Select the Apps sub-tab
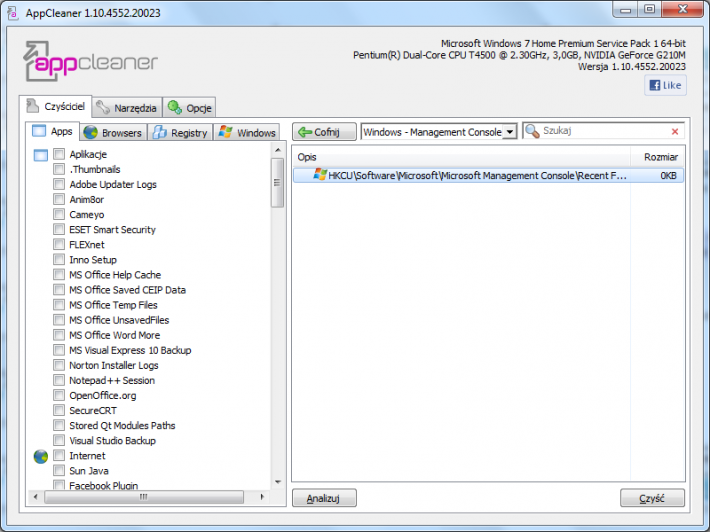This screenshot has height=532, width=710. coord(53,132)
